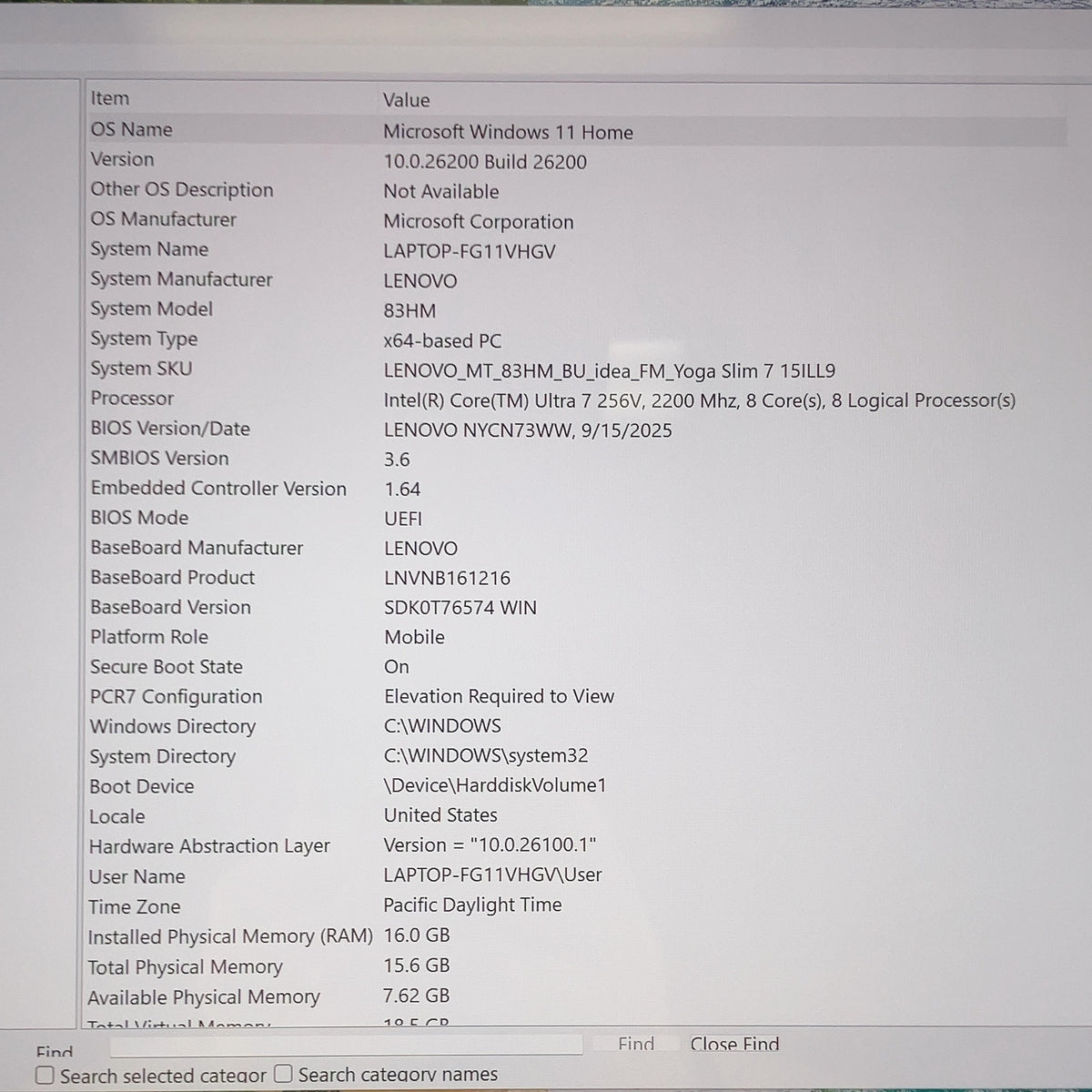Select the OS Name row
The image size is (1092, 1092).
pos(576,131)
